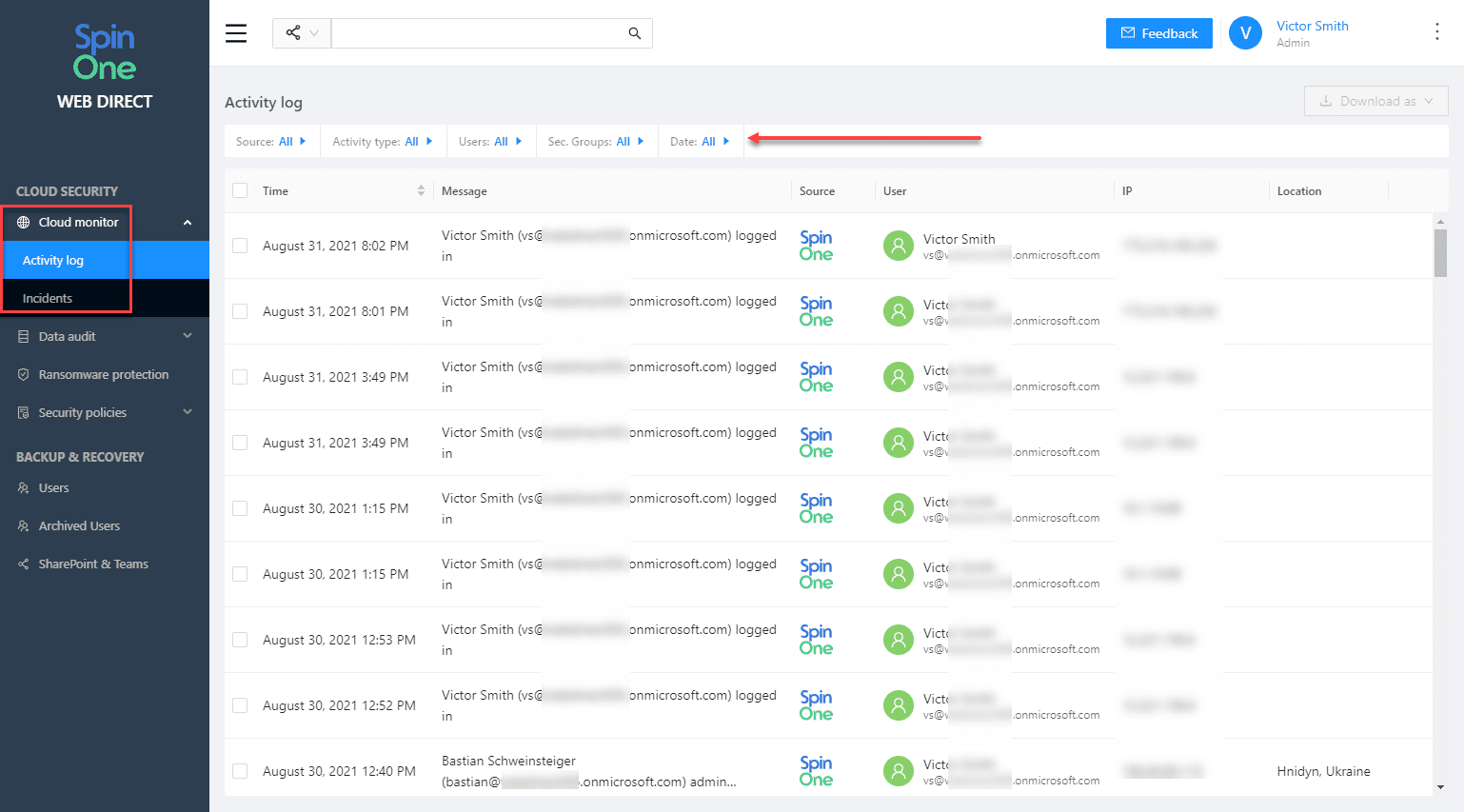
Task: Click the search magnifier icon
Action: point(635,33)
